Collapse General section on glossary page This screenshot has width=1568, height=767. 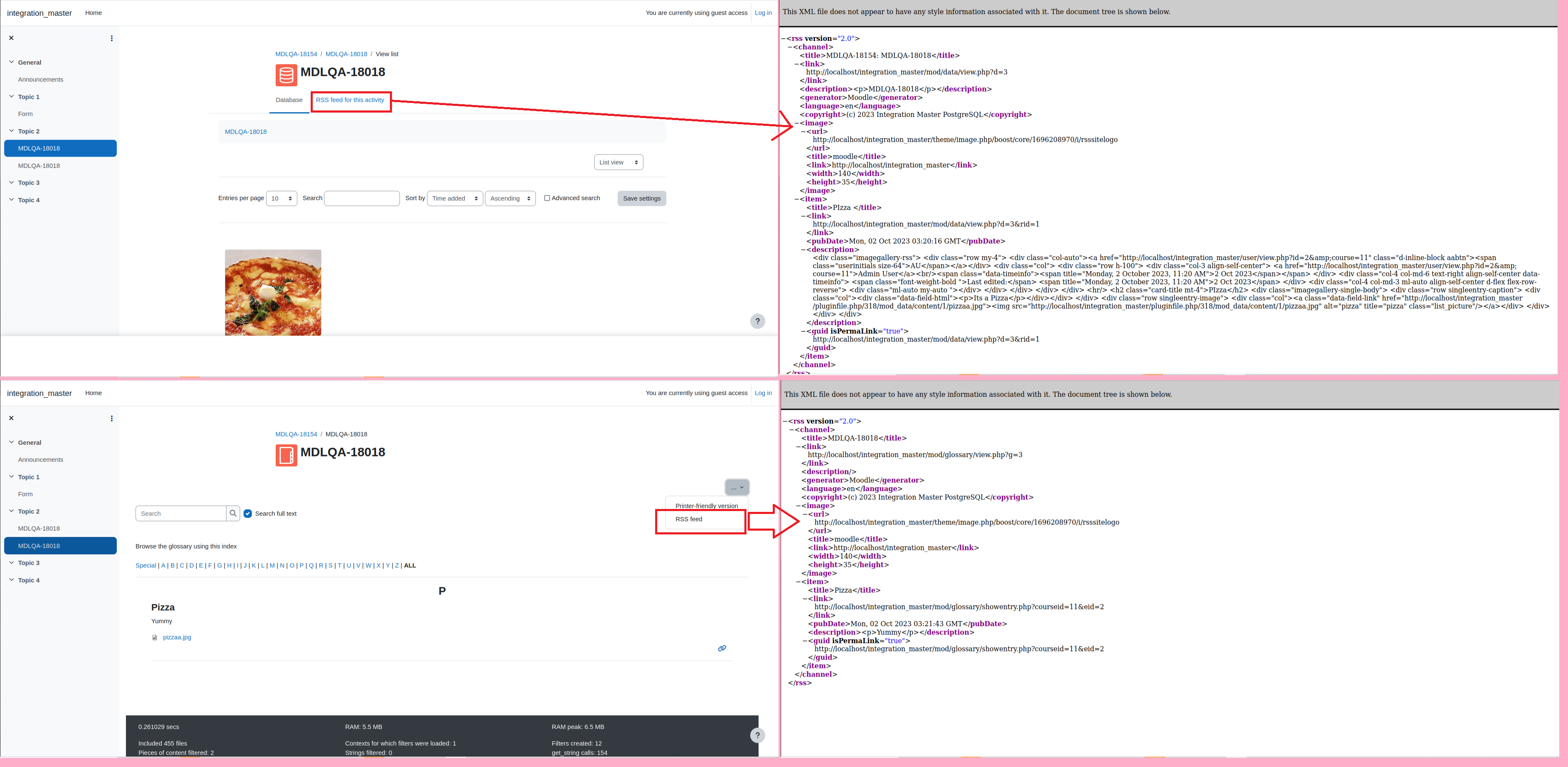[12, 442]
